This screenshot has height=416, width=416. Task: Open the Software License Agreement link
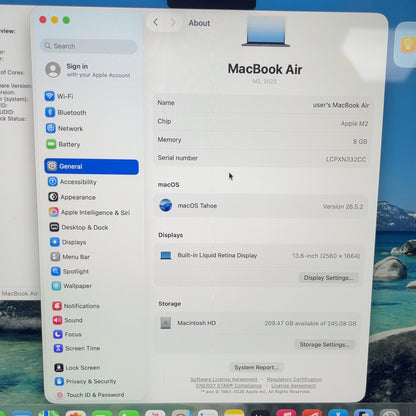[x=224, y=379]
